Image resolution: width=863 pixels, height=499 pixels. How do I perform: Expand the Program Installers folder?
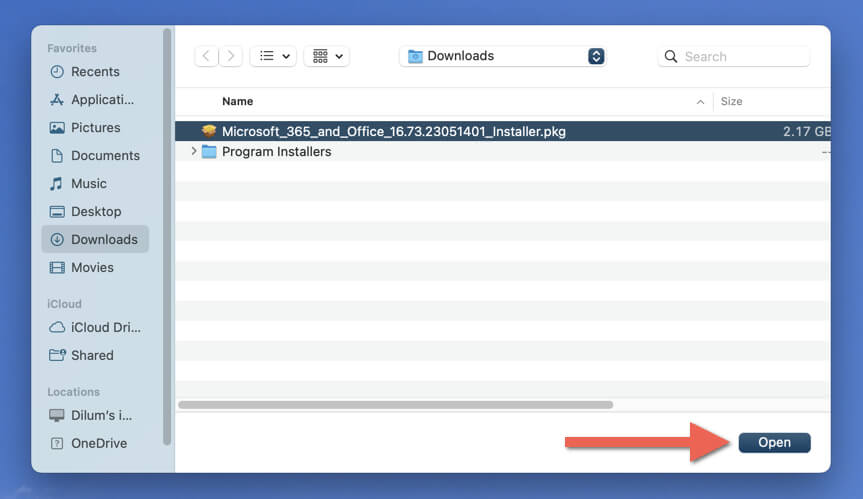(193, 151)
